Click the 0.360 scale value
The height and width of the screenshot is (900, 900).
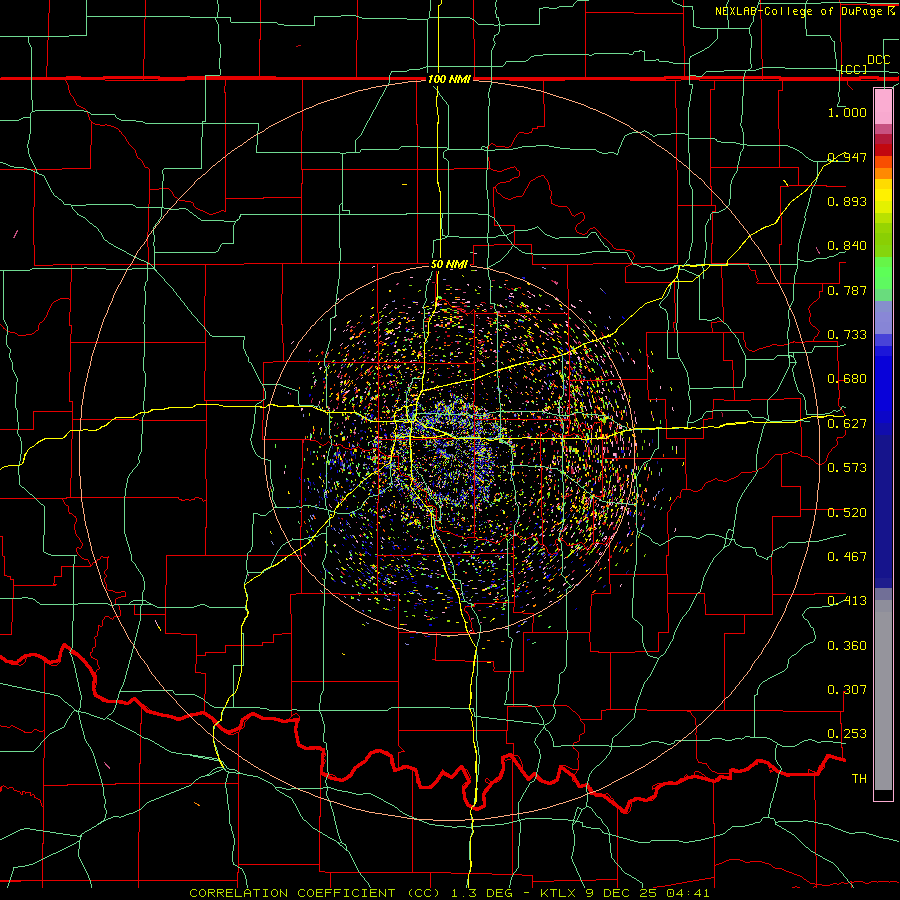(x=847, y=646)
